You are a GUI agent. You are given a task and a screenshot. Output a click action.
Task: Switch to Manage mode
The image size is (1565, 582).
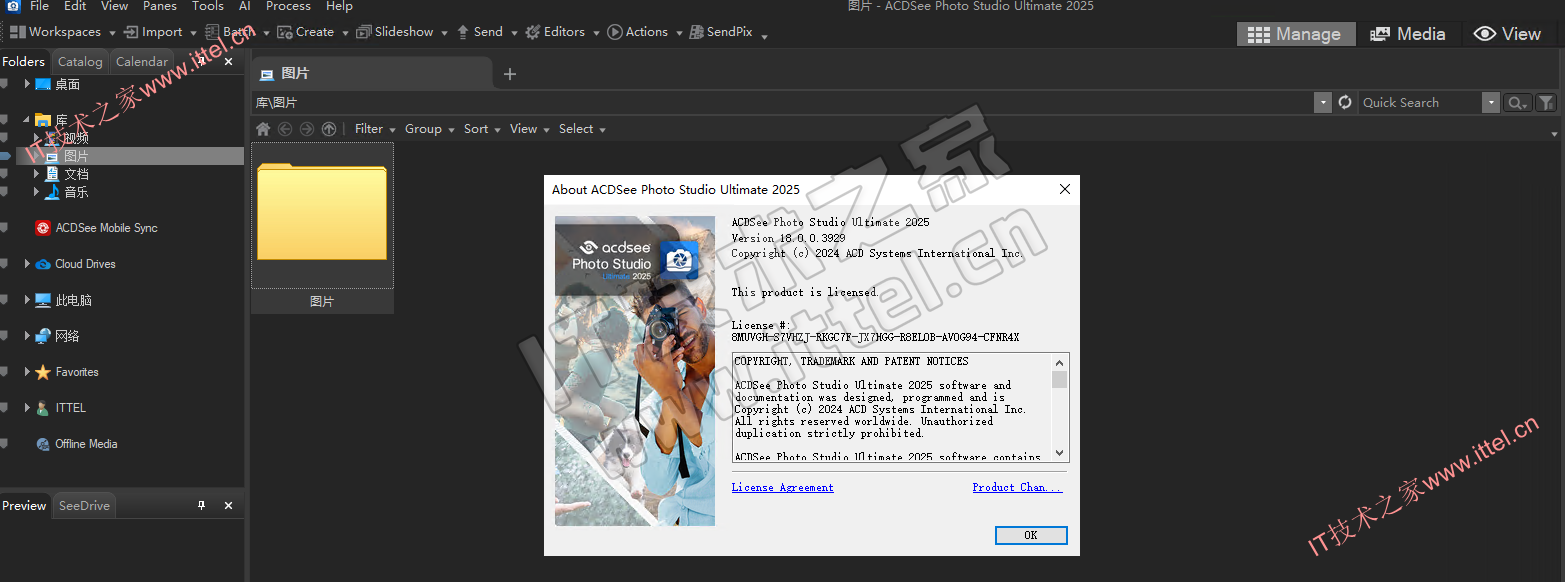pyautogui.click(x=1296, y=34)
